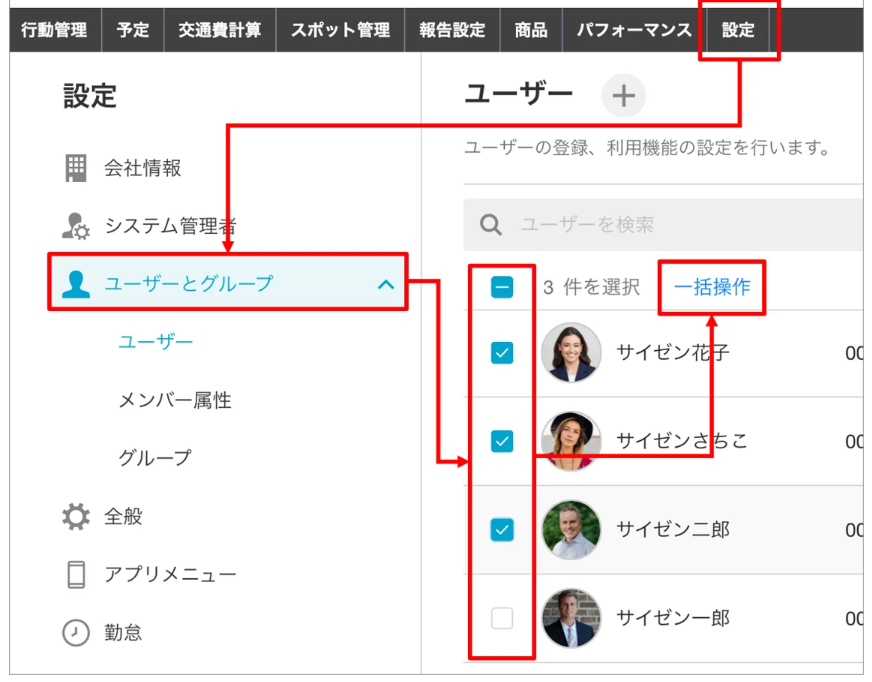The image size is (872, 682).
Task: Open システム管理者 settings
Action: 171,226
